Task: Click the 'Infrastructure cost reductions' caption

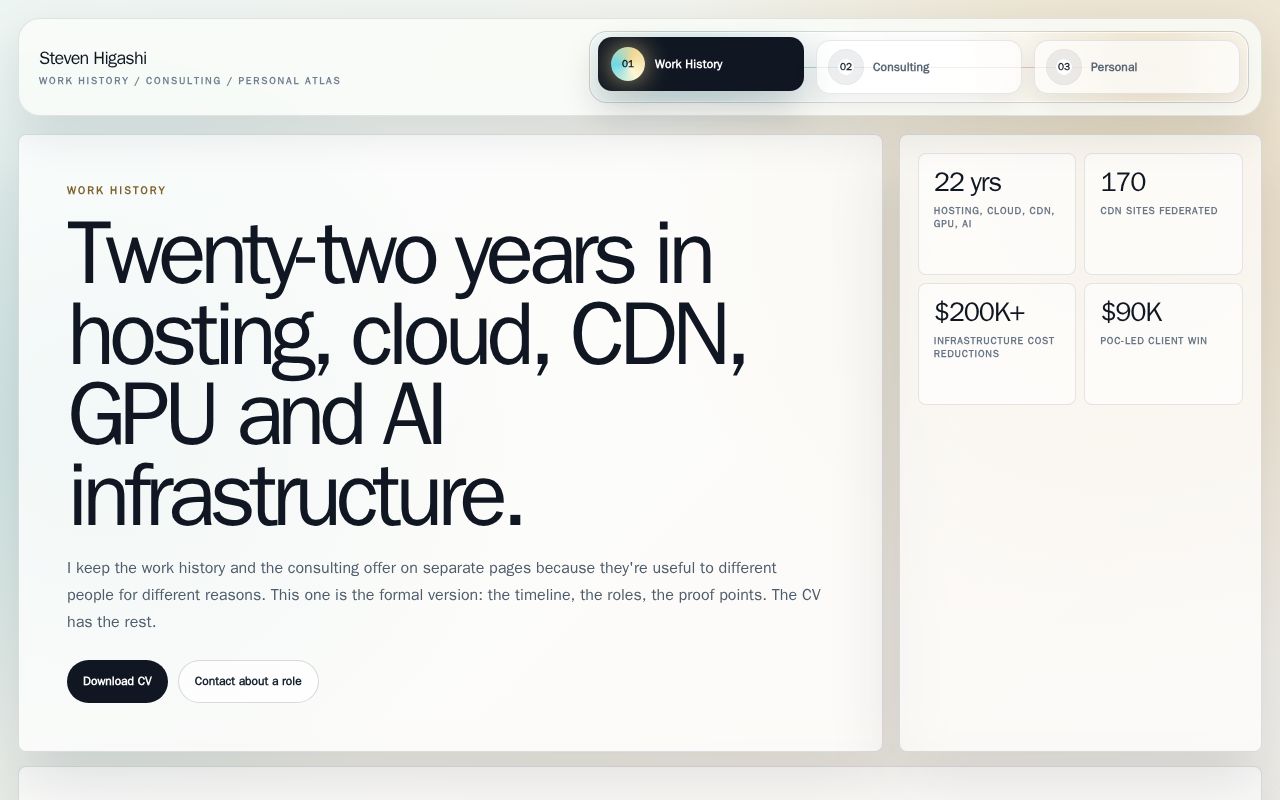Action: (x=994, y=347)
